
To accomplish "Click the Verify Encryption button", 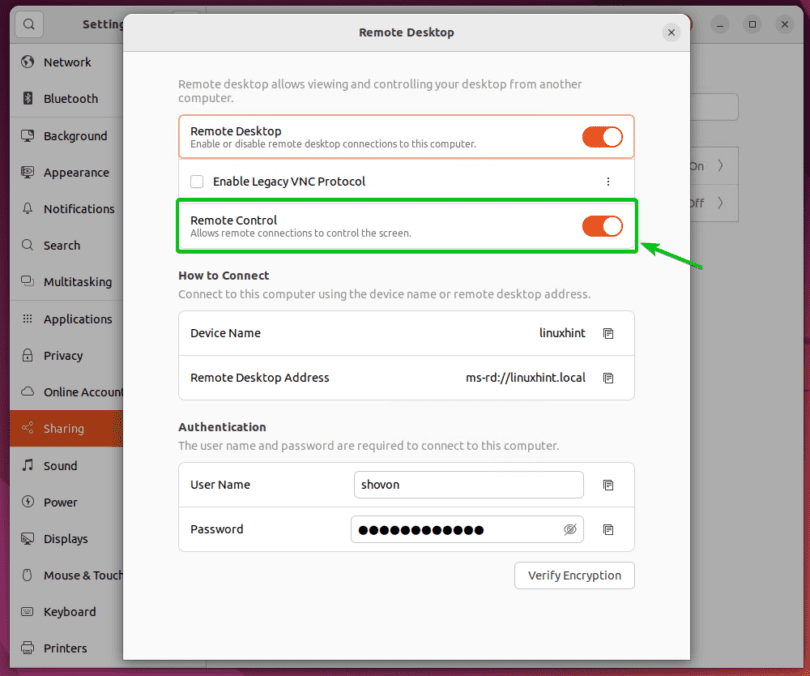I will (x=574, y=575).
